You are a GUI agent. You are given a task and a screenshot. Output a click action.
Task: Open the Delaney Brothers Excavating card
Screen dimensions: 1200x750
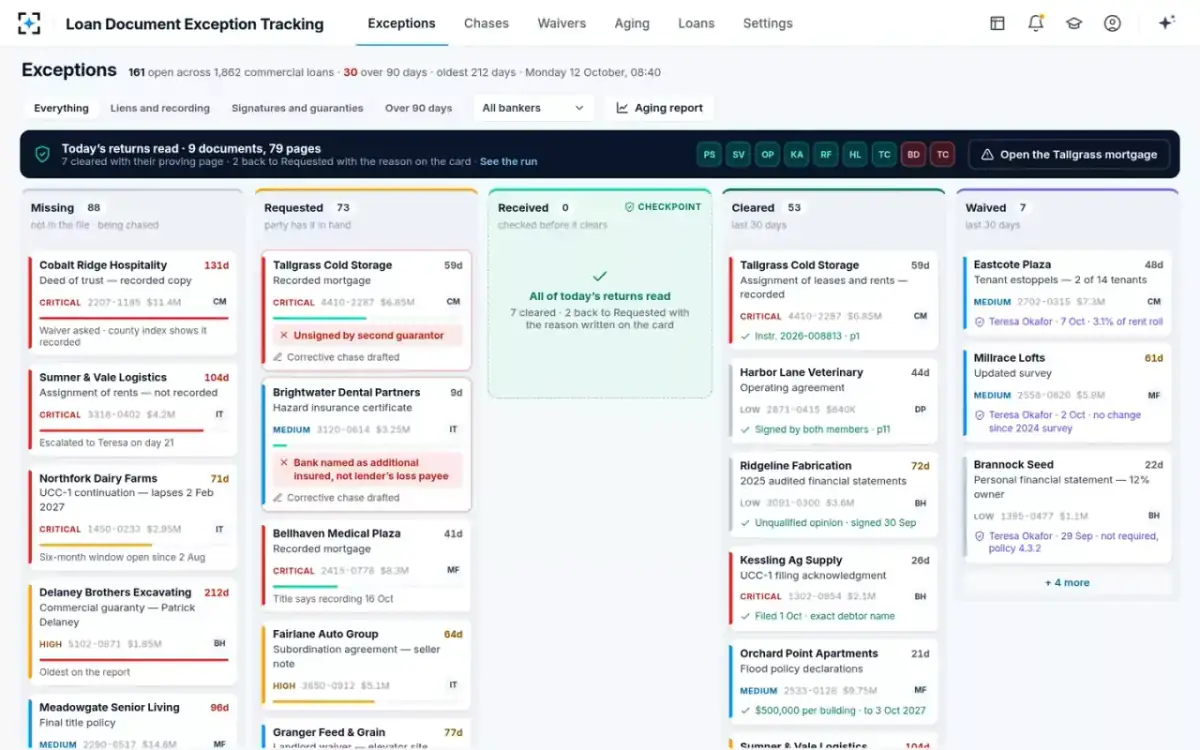(x=132, y=632)
